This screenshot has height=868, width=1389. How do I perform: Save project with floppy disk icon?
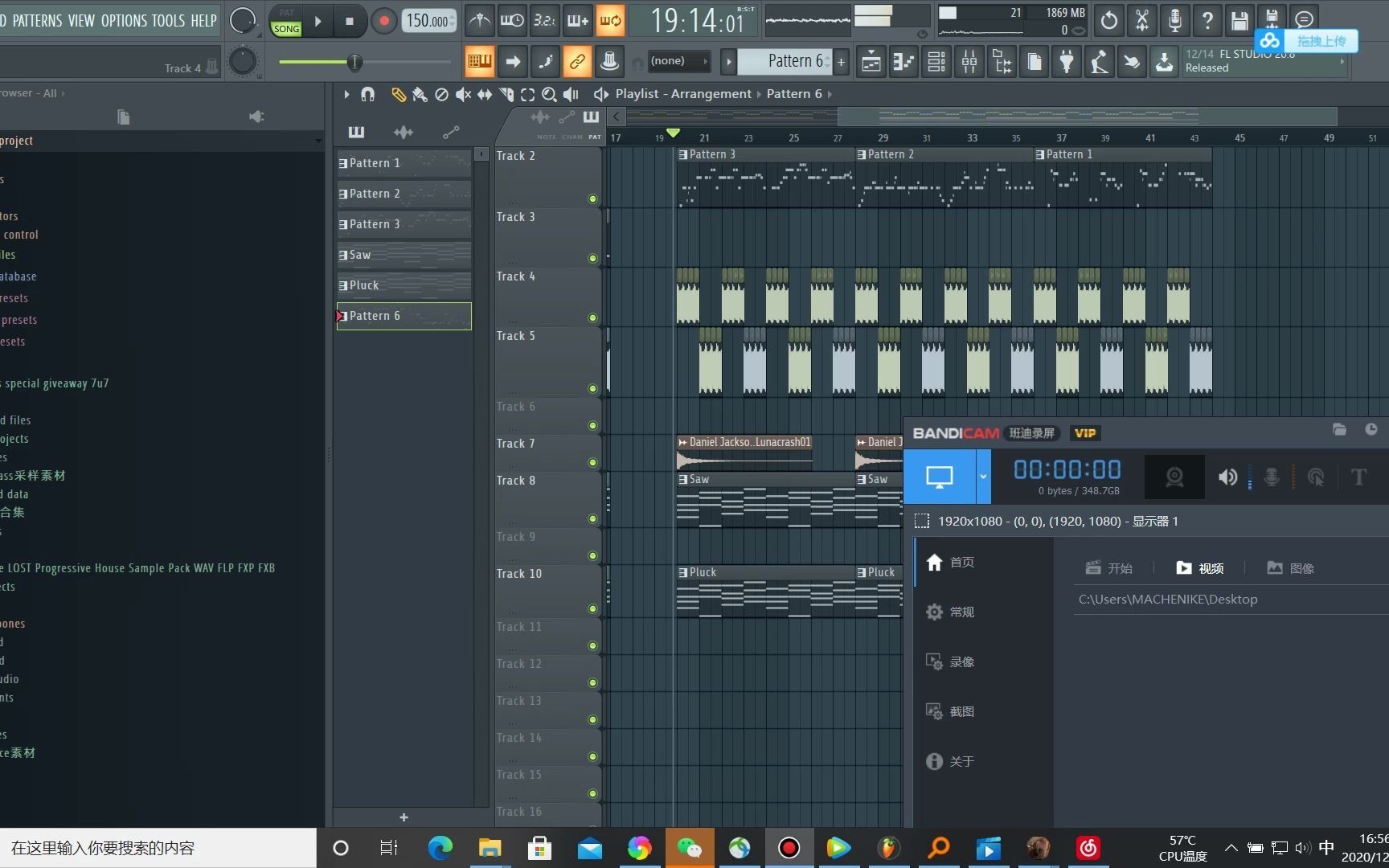pyautogui.click(x=1239, y=20)
